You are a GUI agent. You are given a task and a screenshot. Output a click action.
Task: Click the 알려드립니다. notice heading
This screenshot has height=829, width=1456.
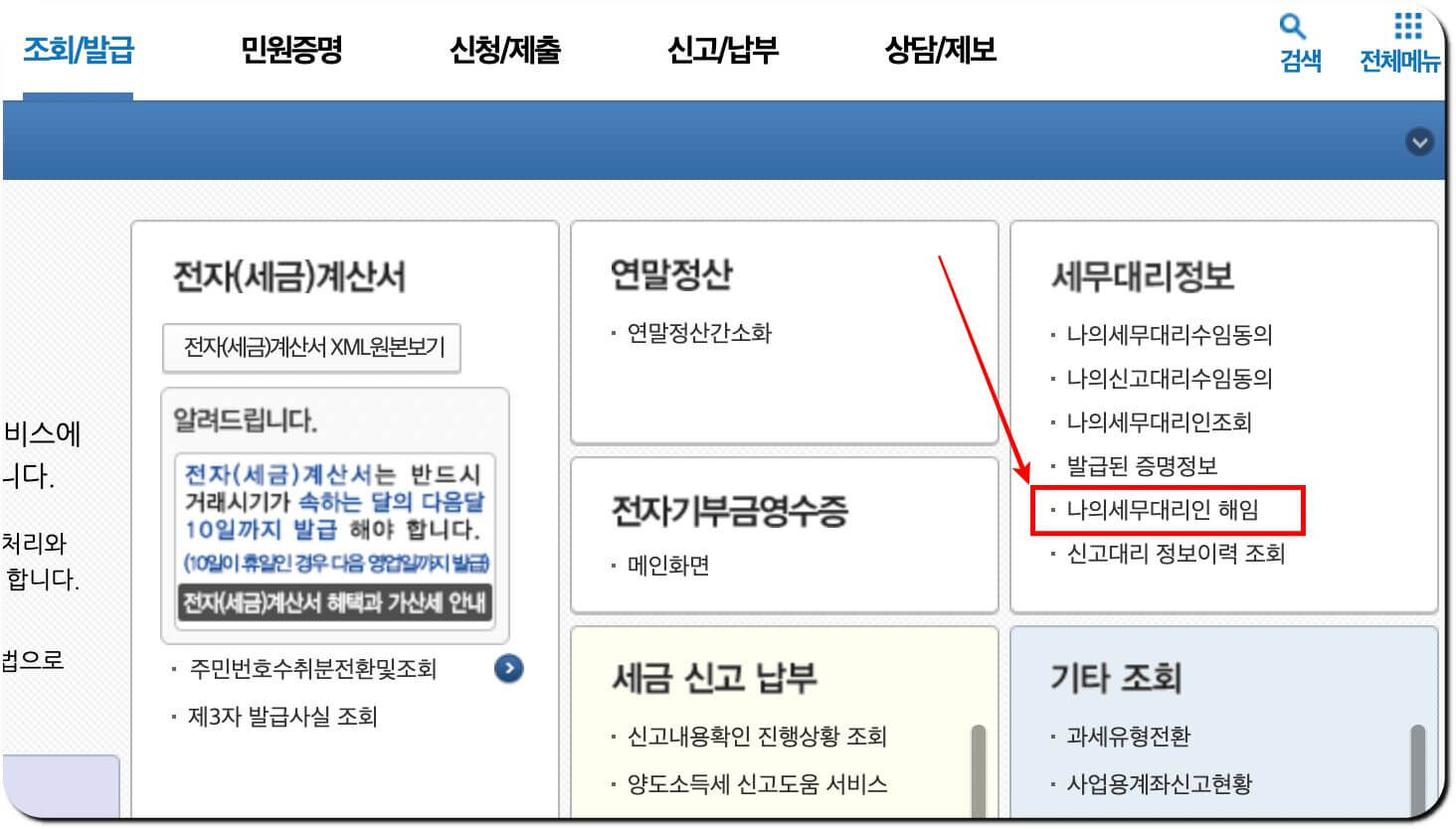[x=245, y=420]
